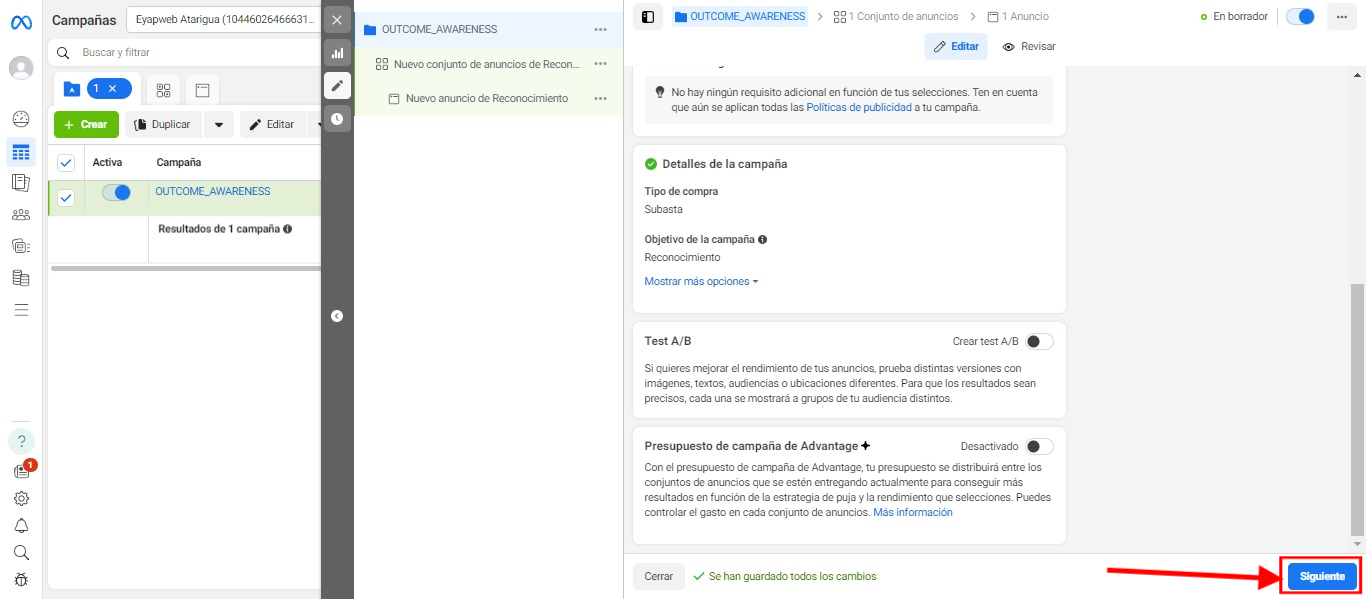
Task: Open more options for OUTCOME_AWARENESS in tree
Action: (600, 30)
